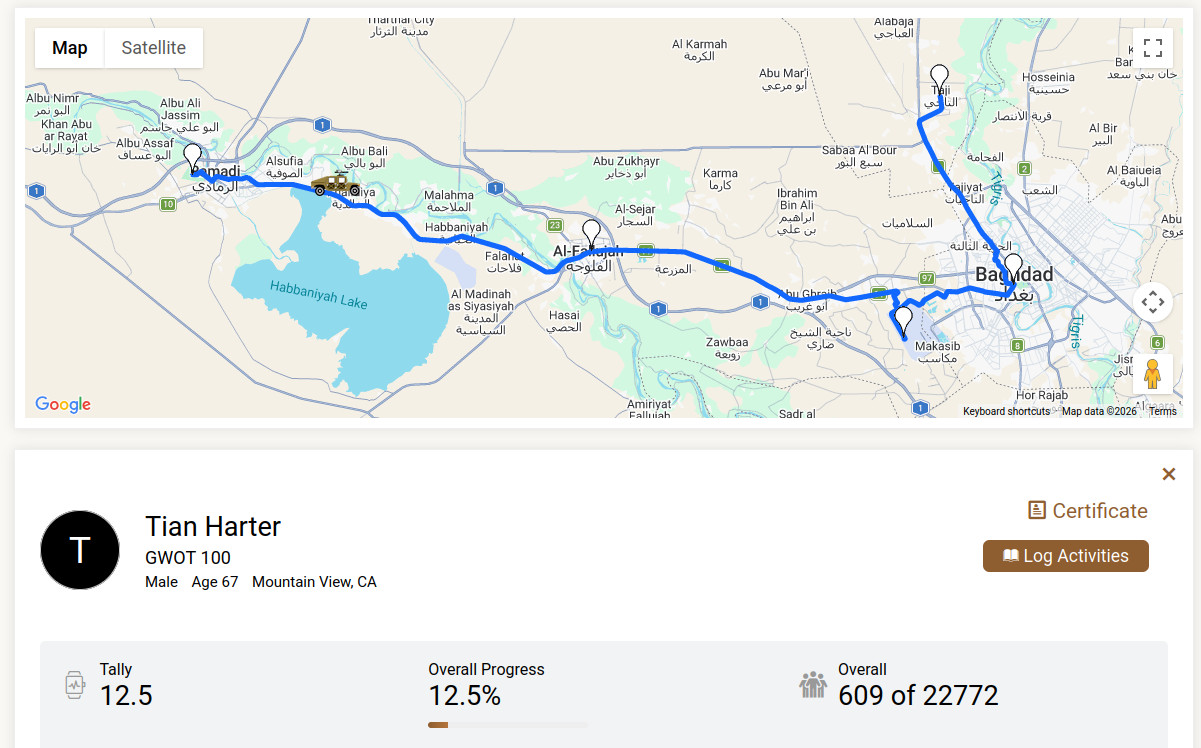Click the military vehicle marker on route
This screenshot has width=1201, height=748.
(x=335, y=185)
